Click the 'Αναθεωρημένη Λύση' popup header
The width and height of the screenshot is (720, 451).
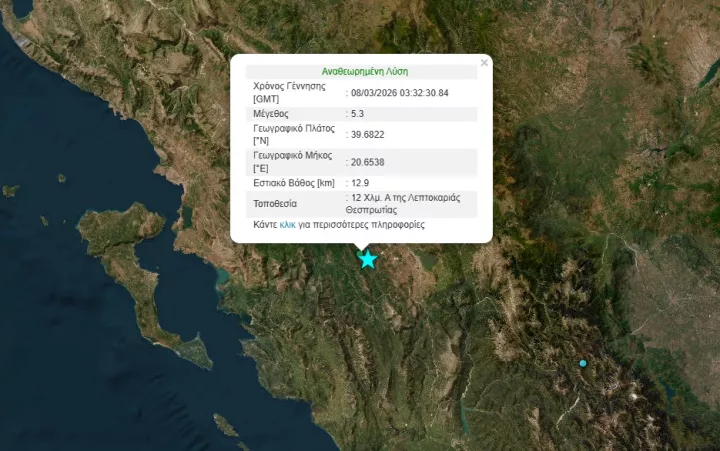(x=364, y=72)
